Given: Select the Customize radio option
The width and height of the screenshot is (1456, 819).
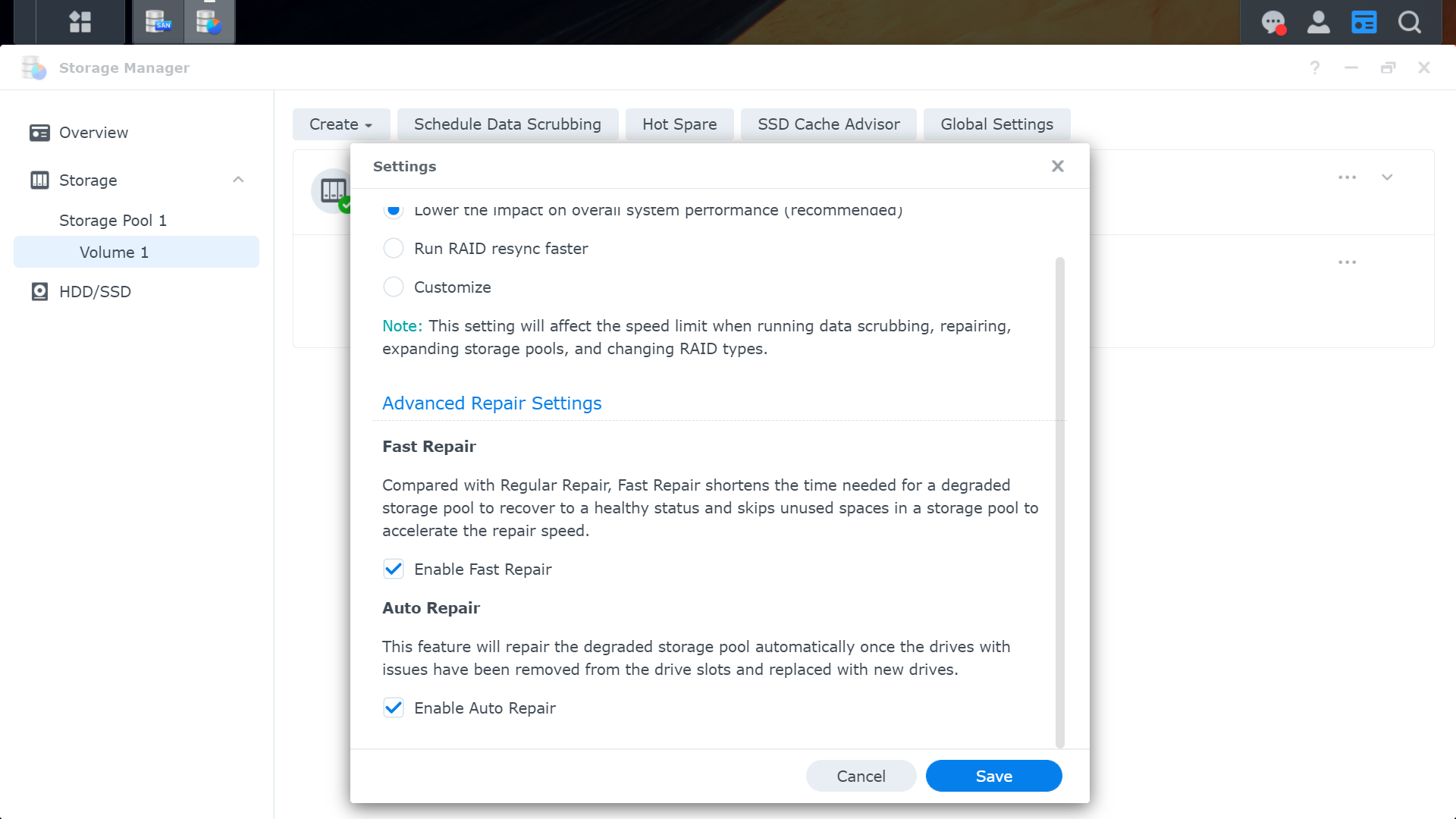Looking at the screenshot, I should pos(394,287).
